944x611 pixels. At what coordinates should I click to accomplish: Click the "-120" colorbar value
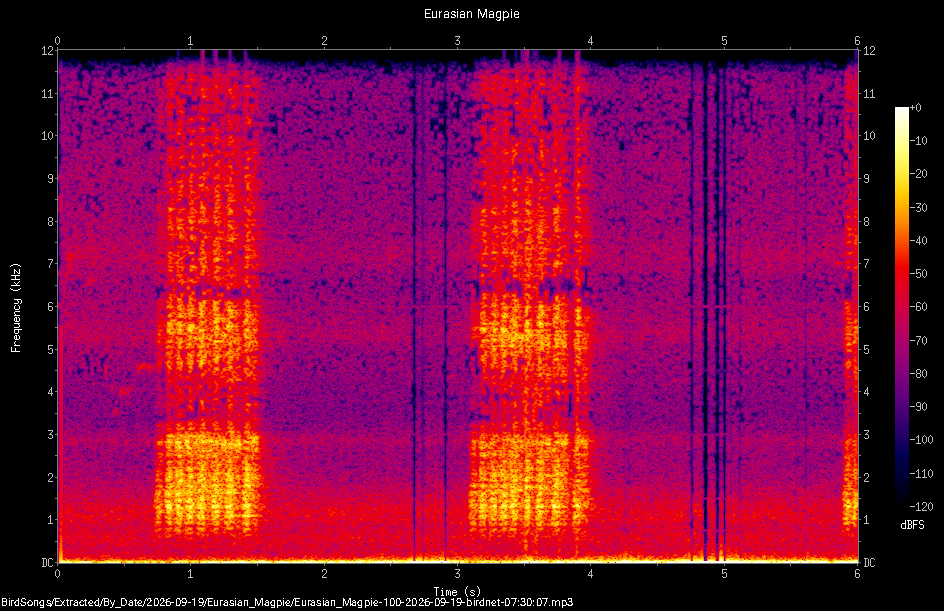(921, 507)
